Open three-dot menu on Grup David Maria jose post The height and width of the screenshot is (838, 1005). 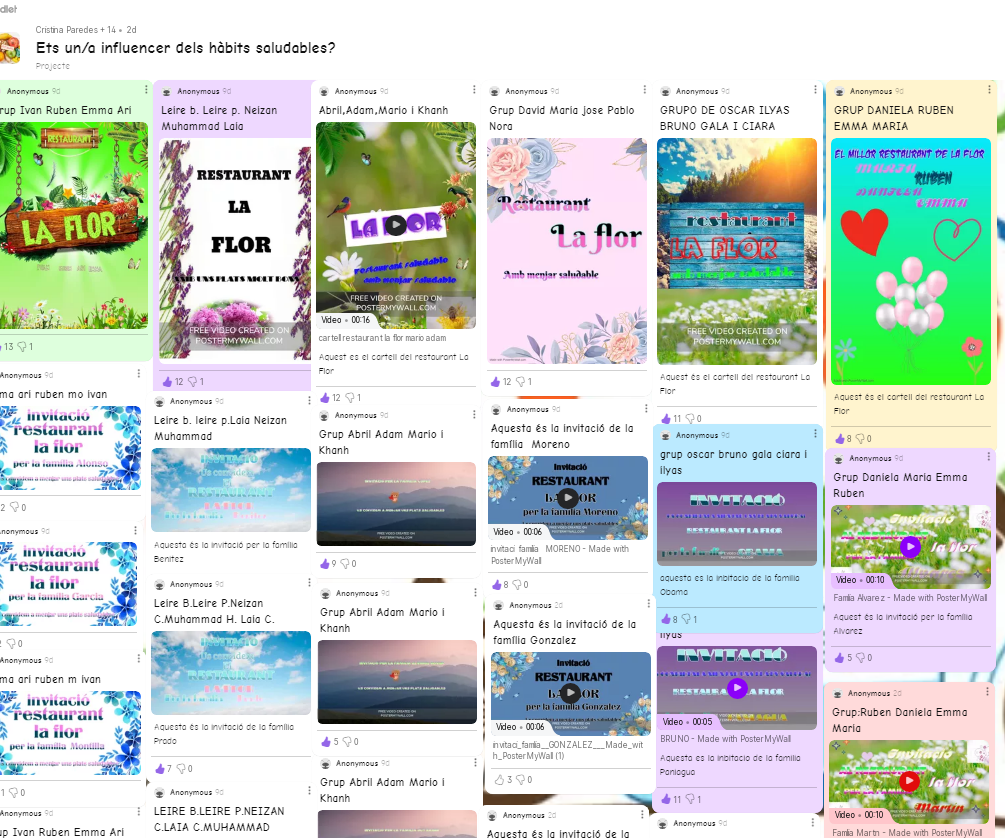[646, 92]
